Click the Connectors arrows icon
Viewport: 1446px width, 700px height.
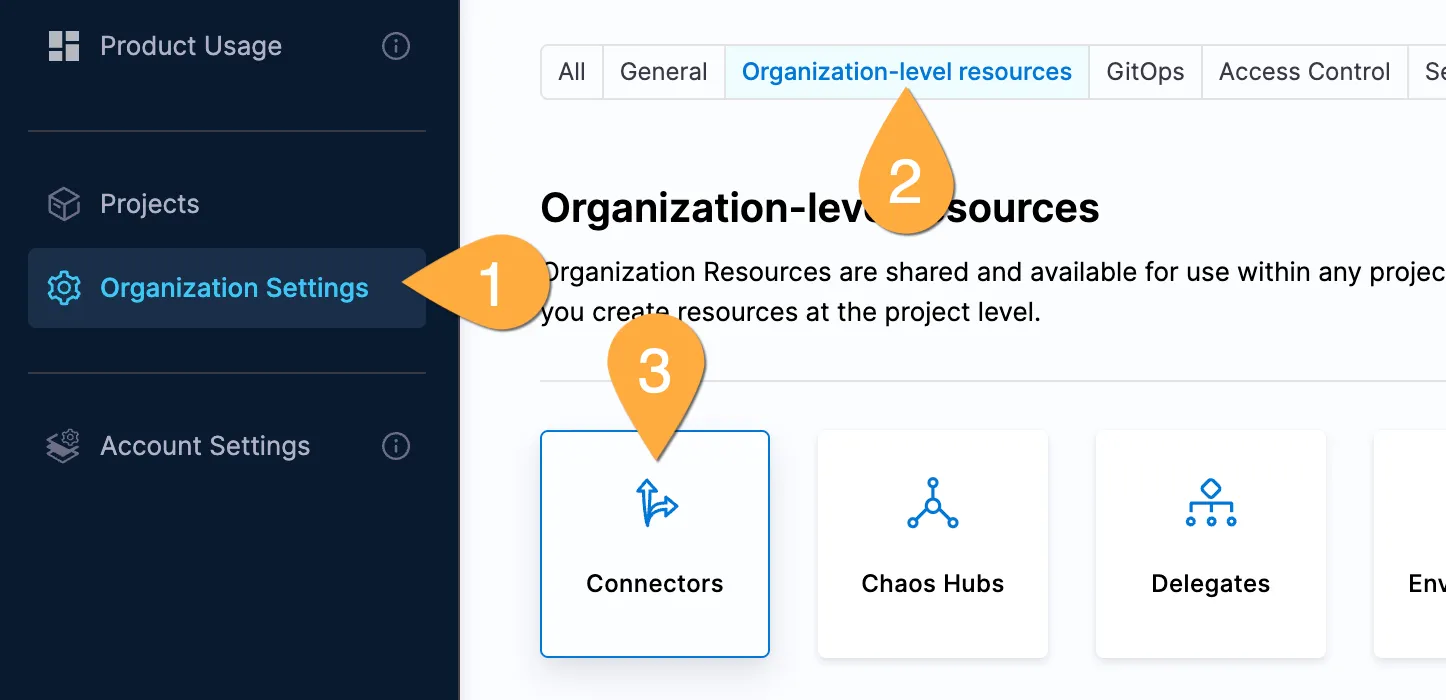[656, 503]
